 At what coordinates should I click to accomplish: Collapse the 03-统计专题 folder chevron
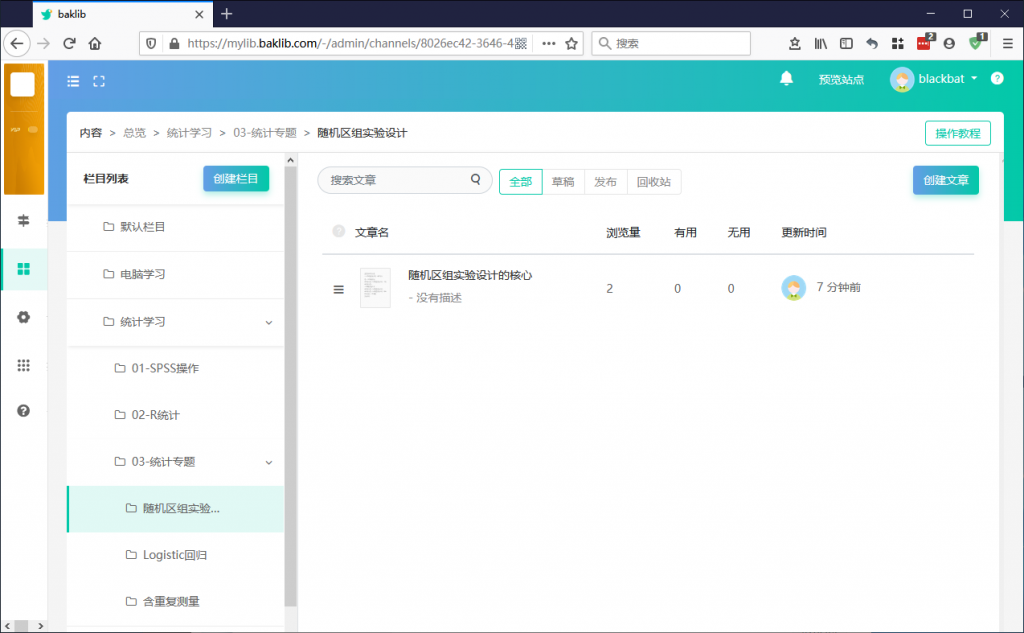tap(268, 462)
